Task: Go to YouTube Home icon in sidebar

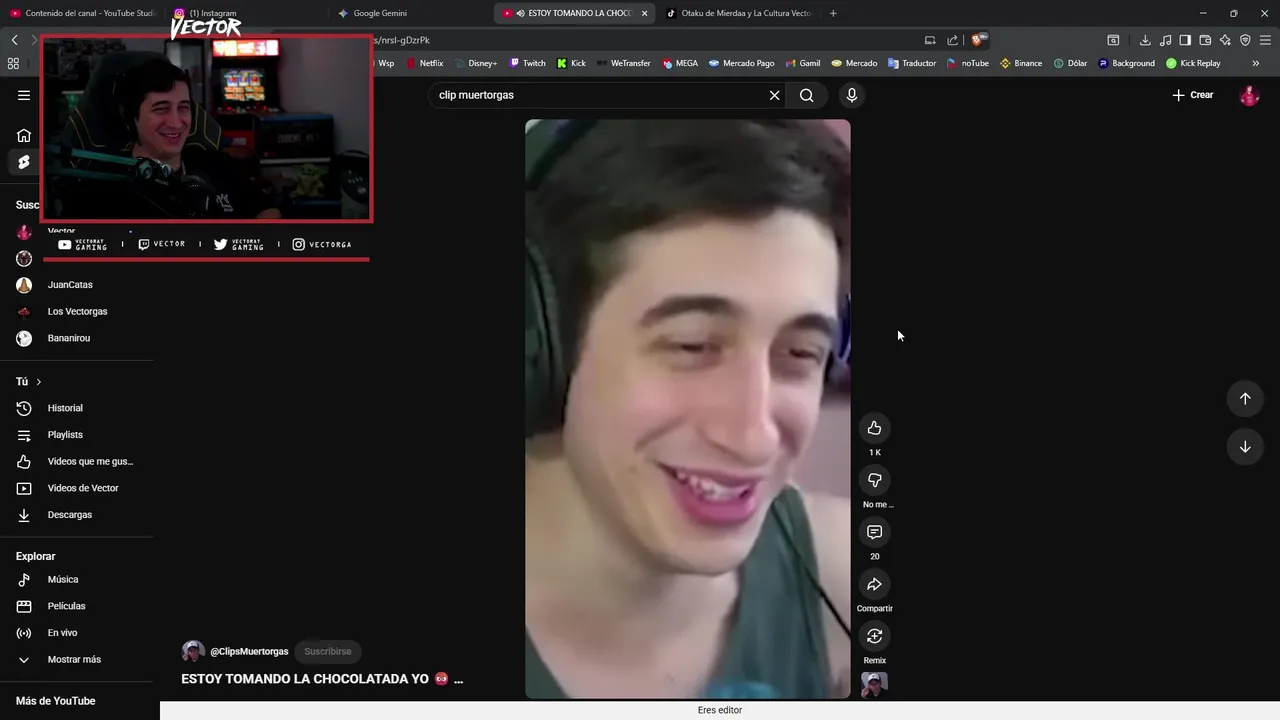Action: click(x=24, y=135)
